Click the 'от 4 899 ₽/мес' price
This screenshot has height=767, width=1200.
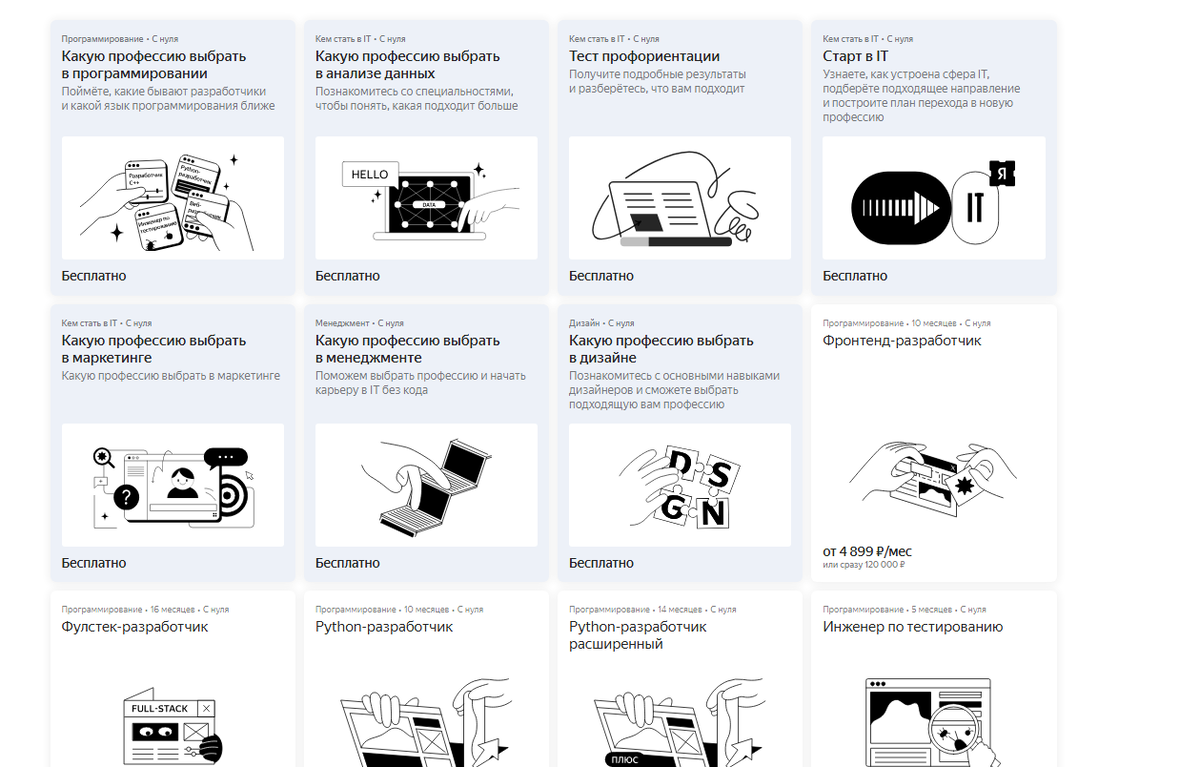tap(867, 551)
